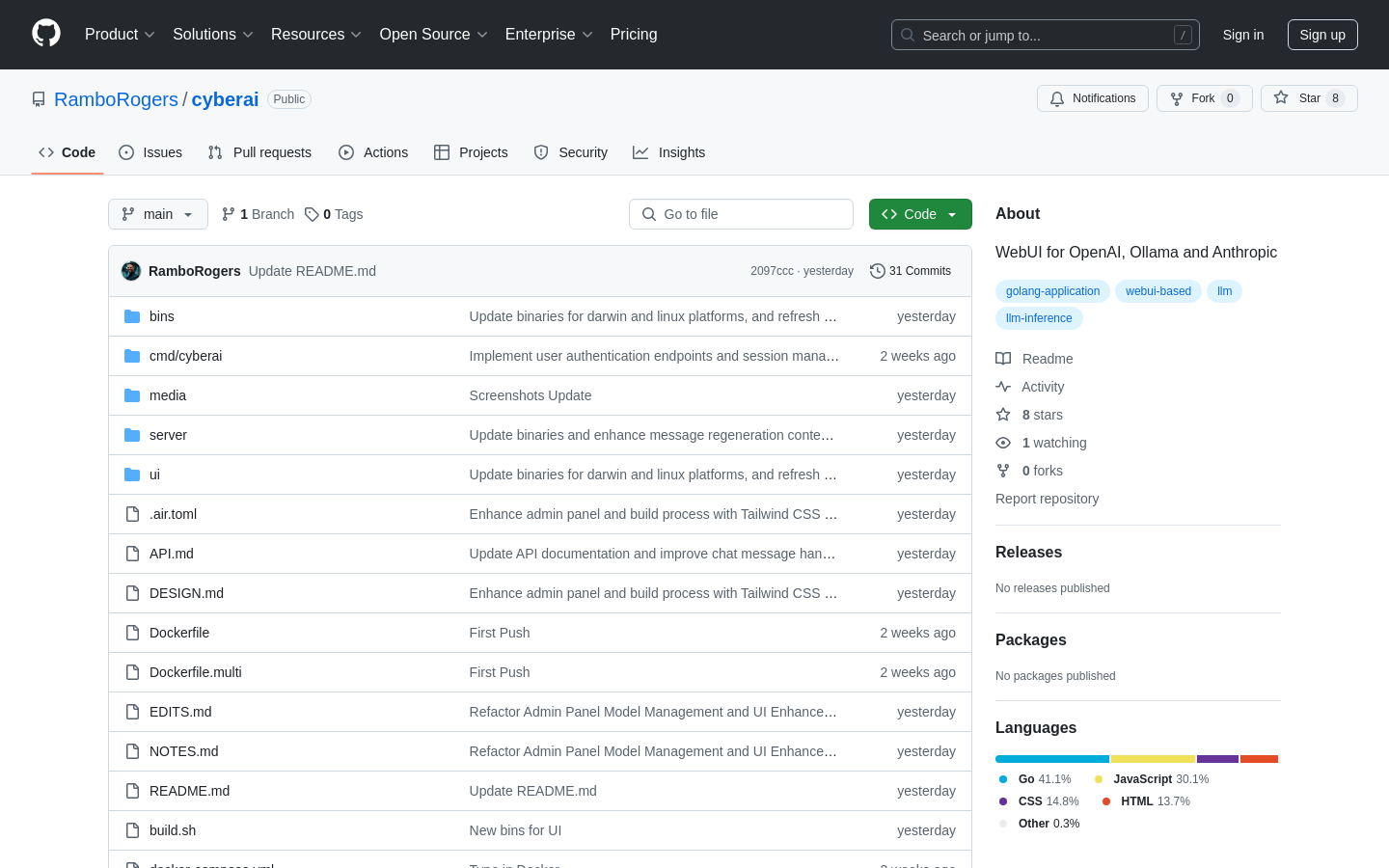This screenshot has width=1389, height=868.
Task: Click the README.md file icon
Action: [x=132, y=791]
